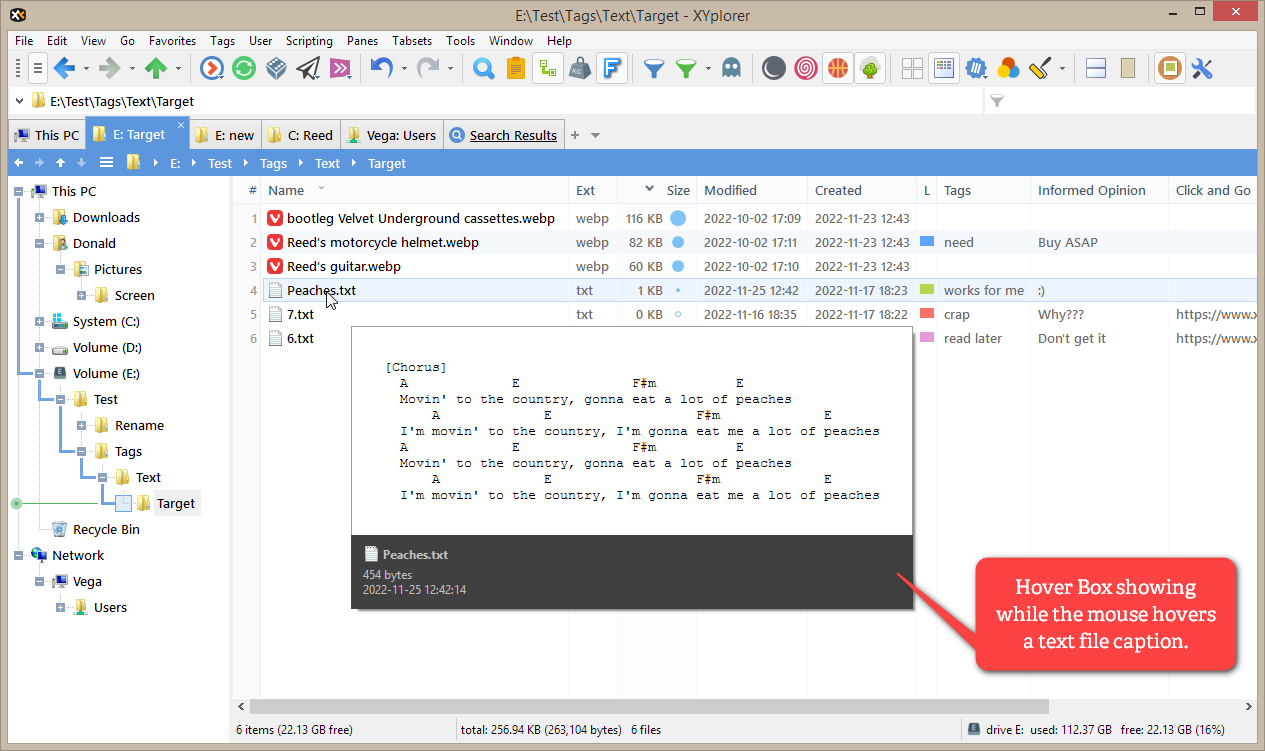The width and height of the screenshot is (1265, 751).
Task: Collapse the Volume (E:) tree node
Action: tap(40, 374)
